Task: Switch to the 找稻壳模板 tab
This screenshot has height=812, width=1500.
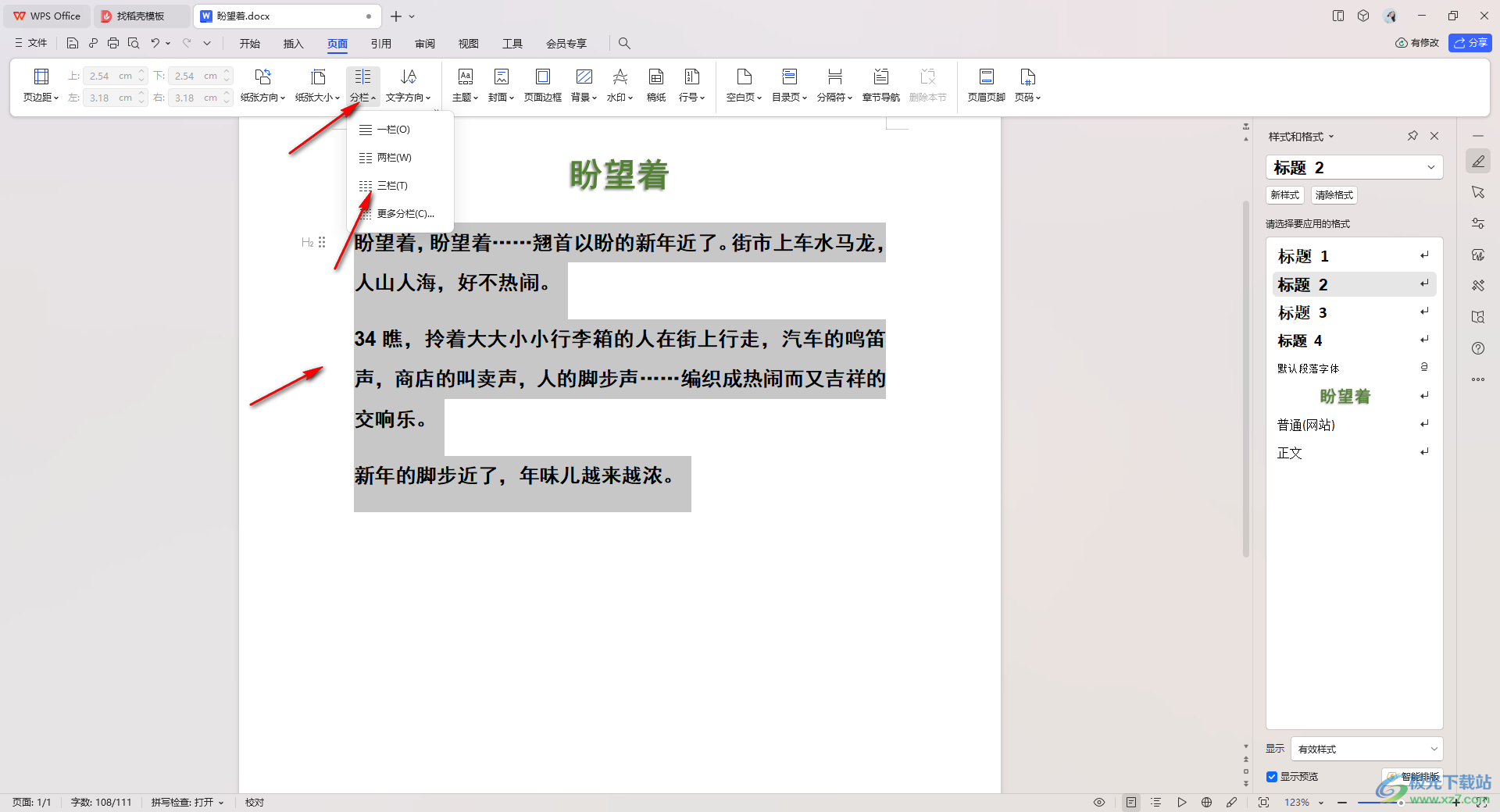Action: [x=141, y=16]
